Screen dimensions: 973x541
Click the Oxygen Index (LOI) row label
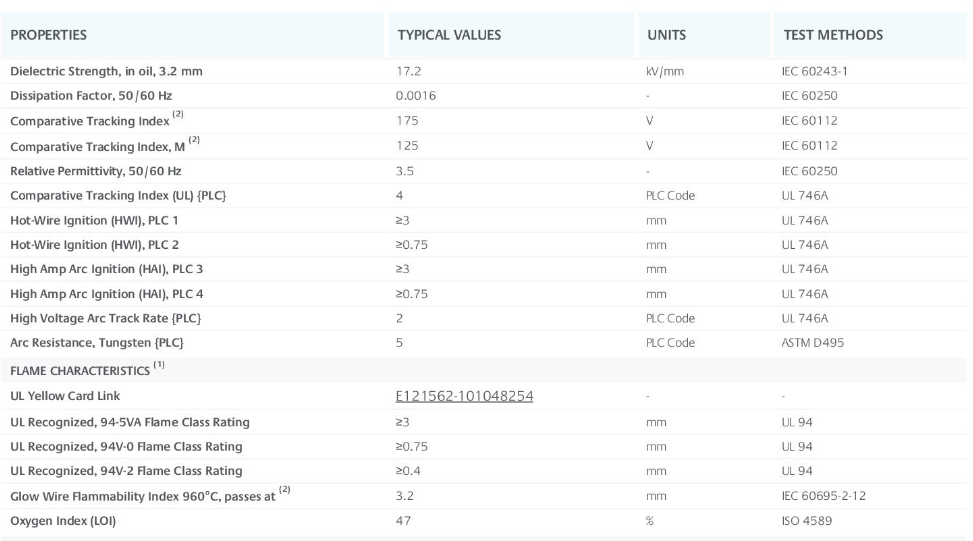point(63,521)
